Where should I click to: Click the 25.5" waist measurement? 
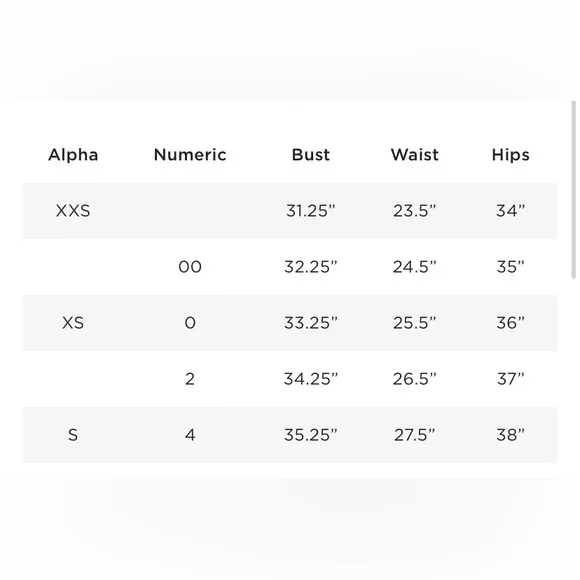point(415,323)
